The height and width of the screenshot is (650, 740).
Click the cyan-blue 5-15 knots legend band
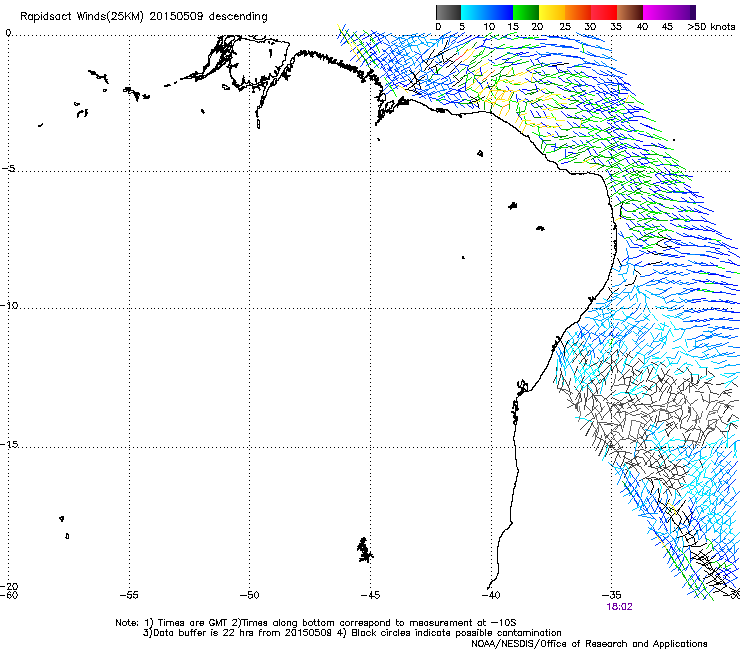[487, 12]
